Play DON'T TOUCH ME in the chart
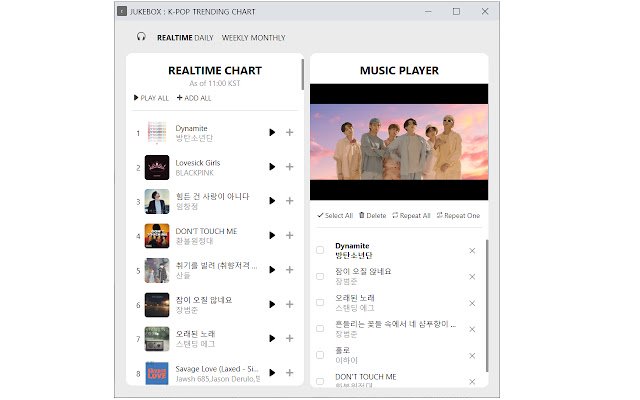This screenshot has width=640, height=400. click(272, 236)
